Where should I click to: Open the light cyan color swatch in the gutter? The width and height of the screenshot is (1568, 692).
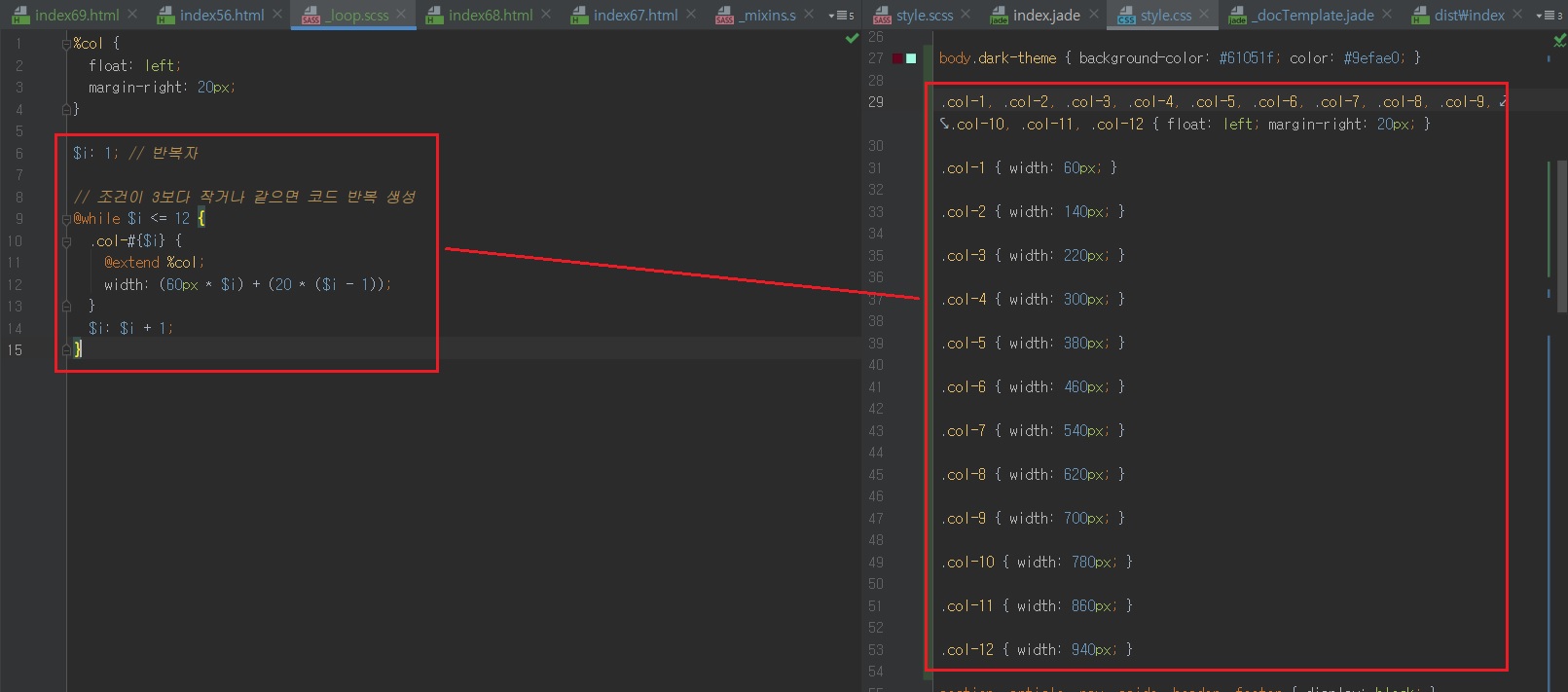(x=911, y=58)
